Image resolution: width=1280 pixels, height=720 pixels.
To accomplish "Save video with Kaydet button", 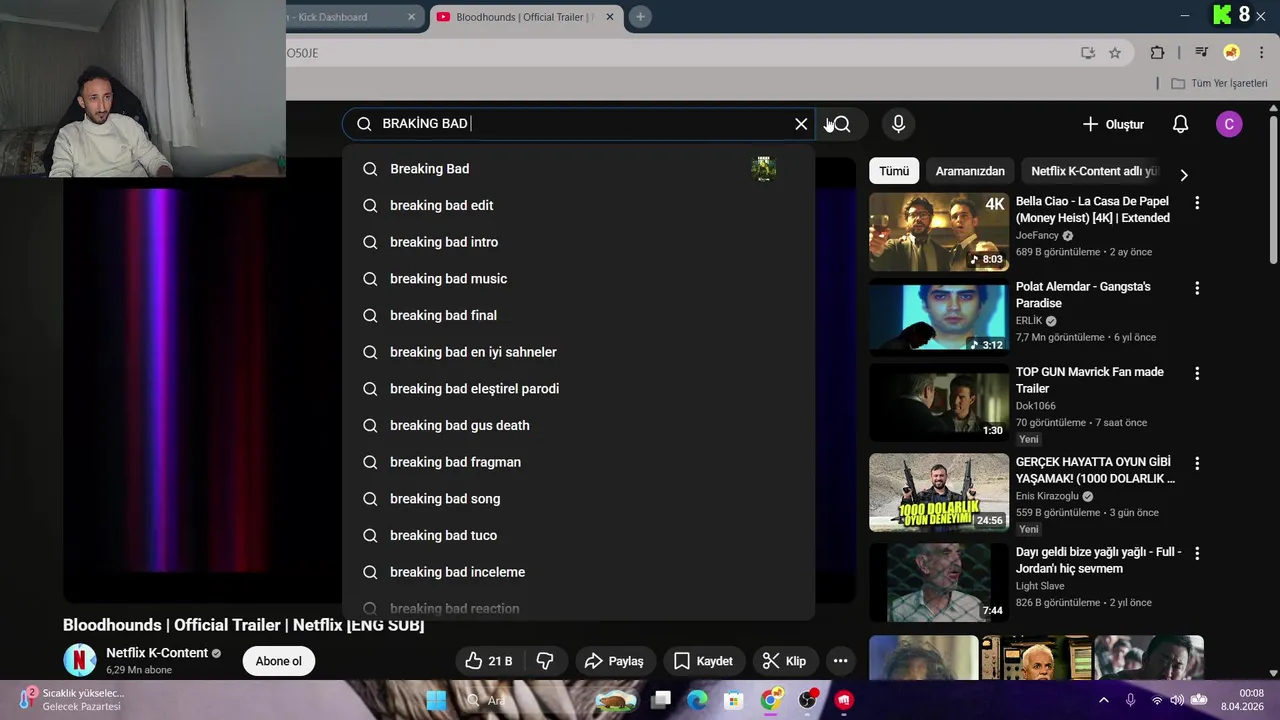I will pyautogui.click(x=704, y=661).
